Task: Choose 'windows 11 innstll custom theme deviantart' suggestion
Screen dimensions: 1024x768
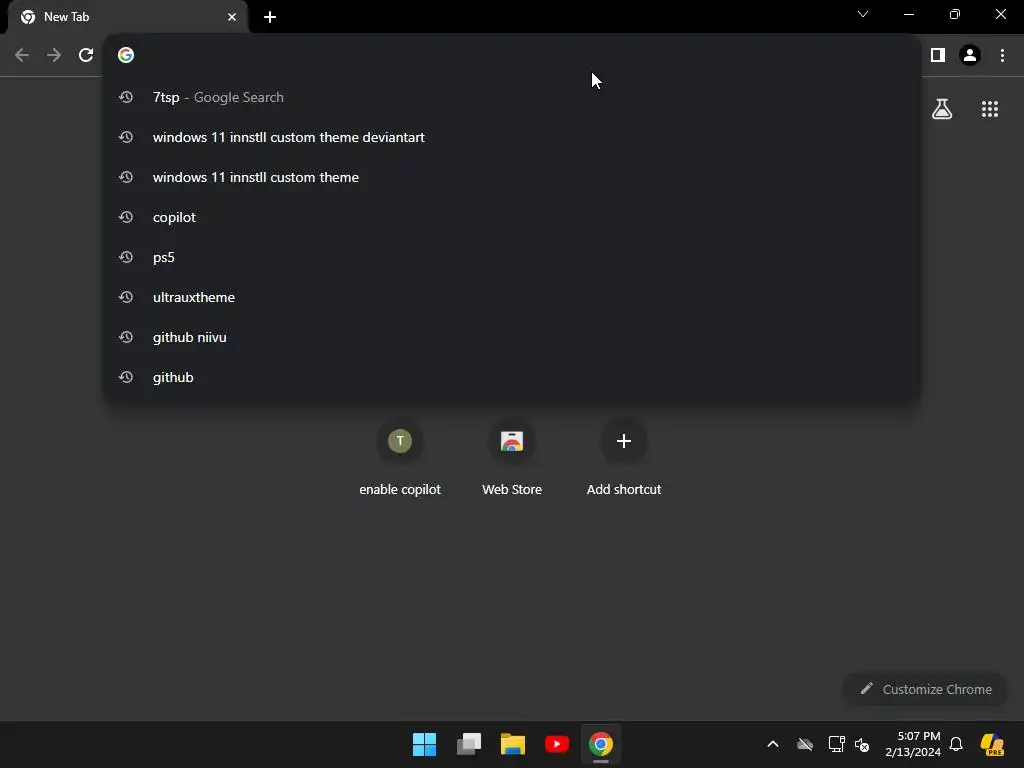Action: [x=512, y=137]
